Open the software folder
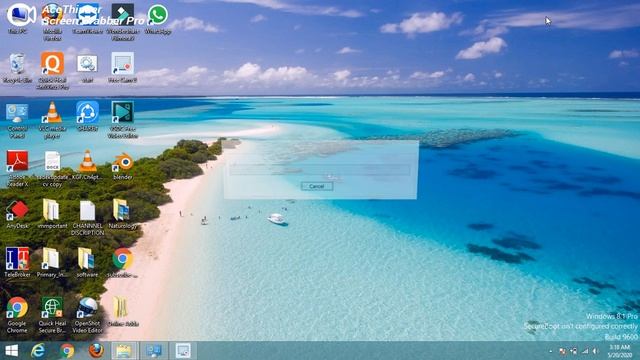Viewport: 640px width, 360px height. coord(87,259)
